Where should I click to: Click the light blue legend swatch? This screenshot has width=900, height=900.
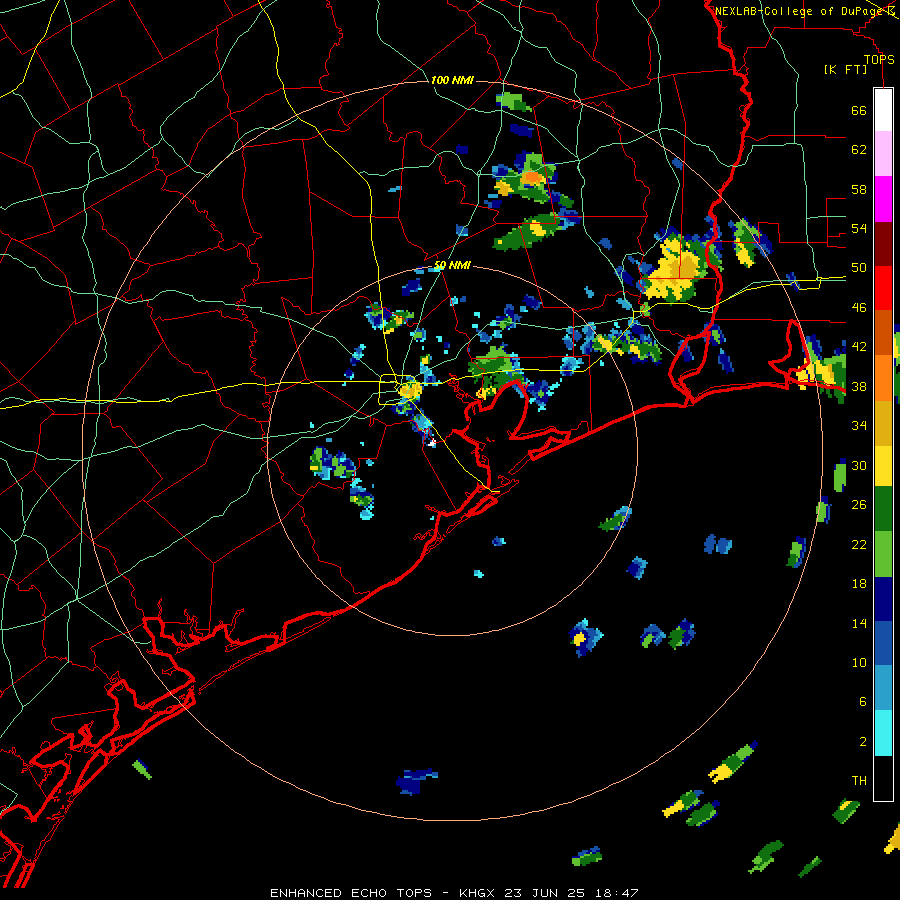tap(883, 688)
